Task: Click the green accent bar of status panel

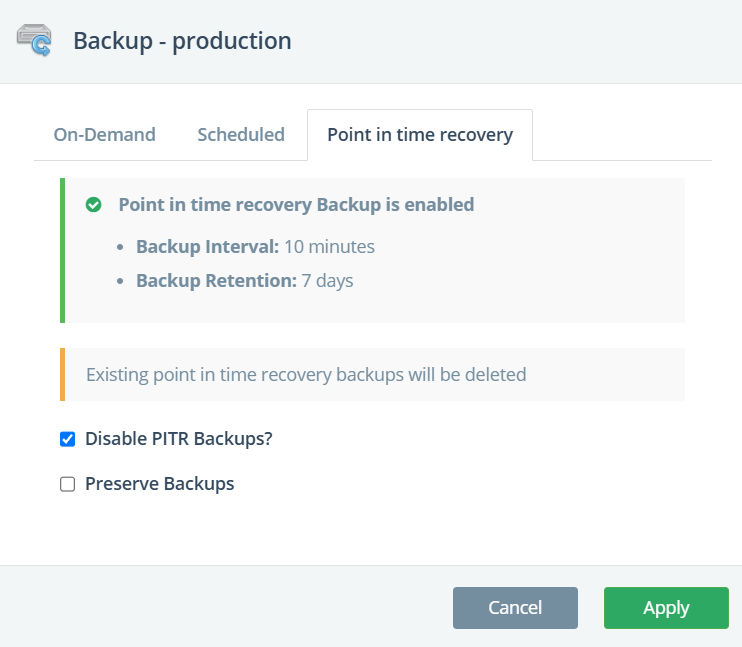Action: [x=63, y=251]
